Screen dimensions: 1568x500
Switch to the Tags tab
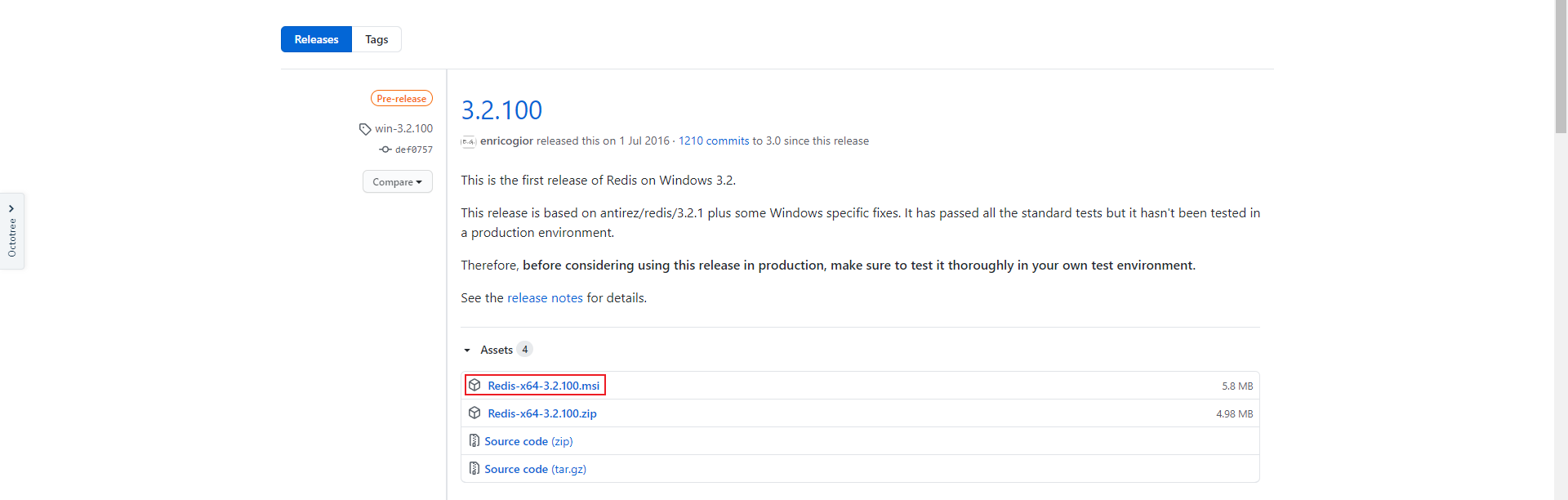pyautogui.click(x=376, y=39)
